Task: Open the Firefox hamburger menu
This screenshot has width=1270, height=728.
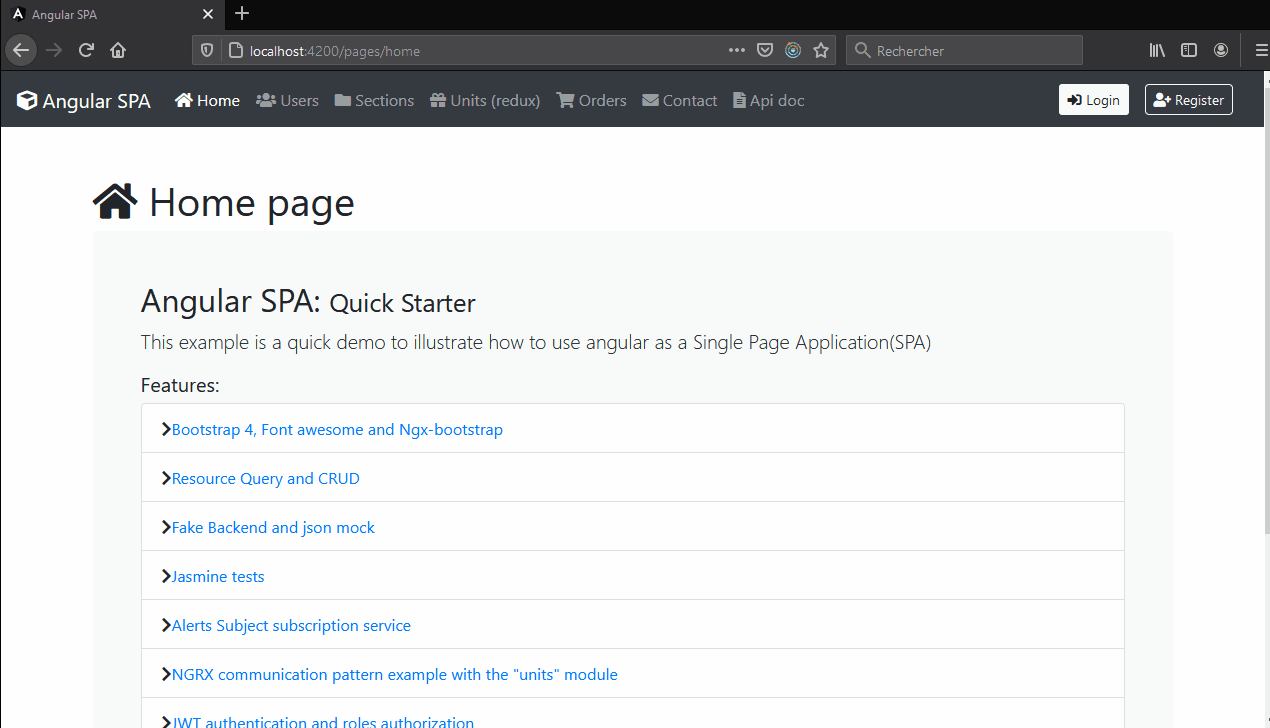Action: (x=1261, y=50)
